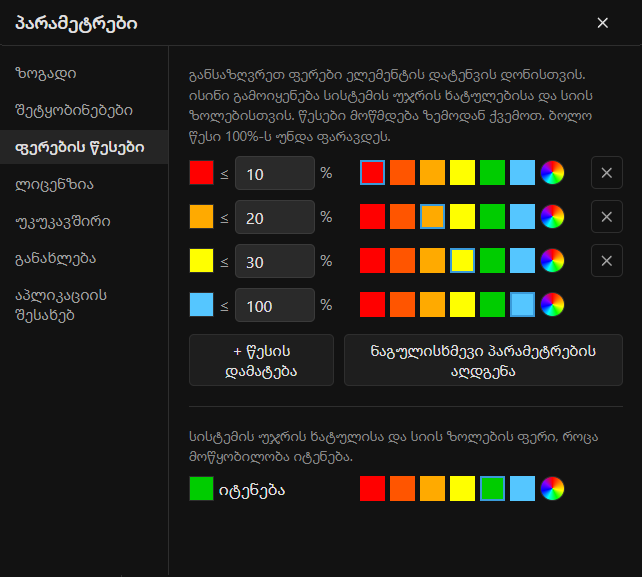This screenshot has width=642, height=577.
Task: Select amber palette swatch in 20% row
Action: (432, 217)
